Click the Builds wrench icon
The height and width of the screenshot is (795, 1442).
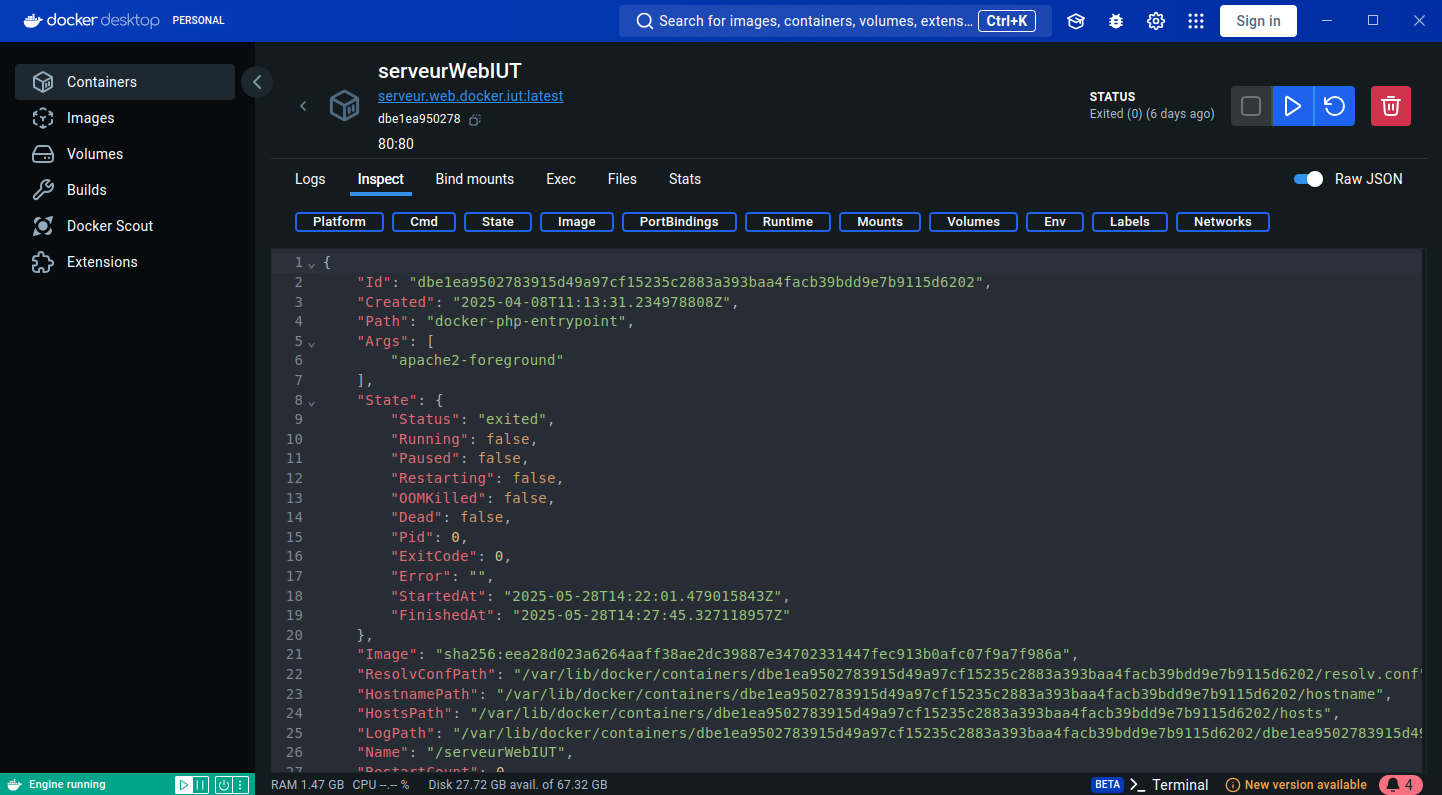(x=42, y=190)
